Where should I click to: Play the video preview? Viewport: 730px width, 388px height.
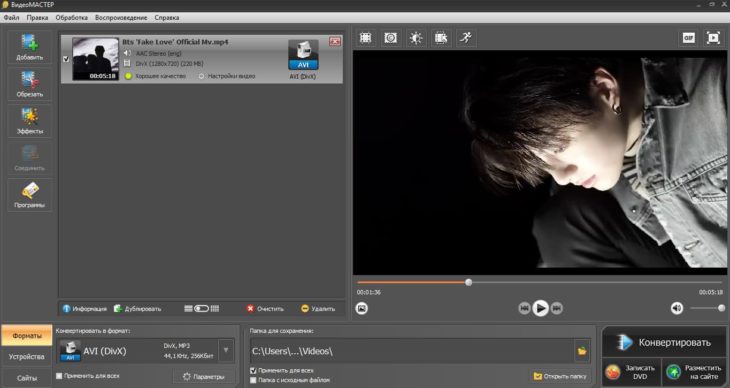click(541, 308)
